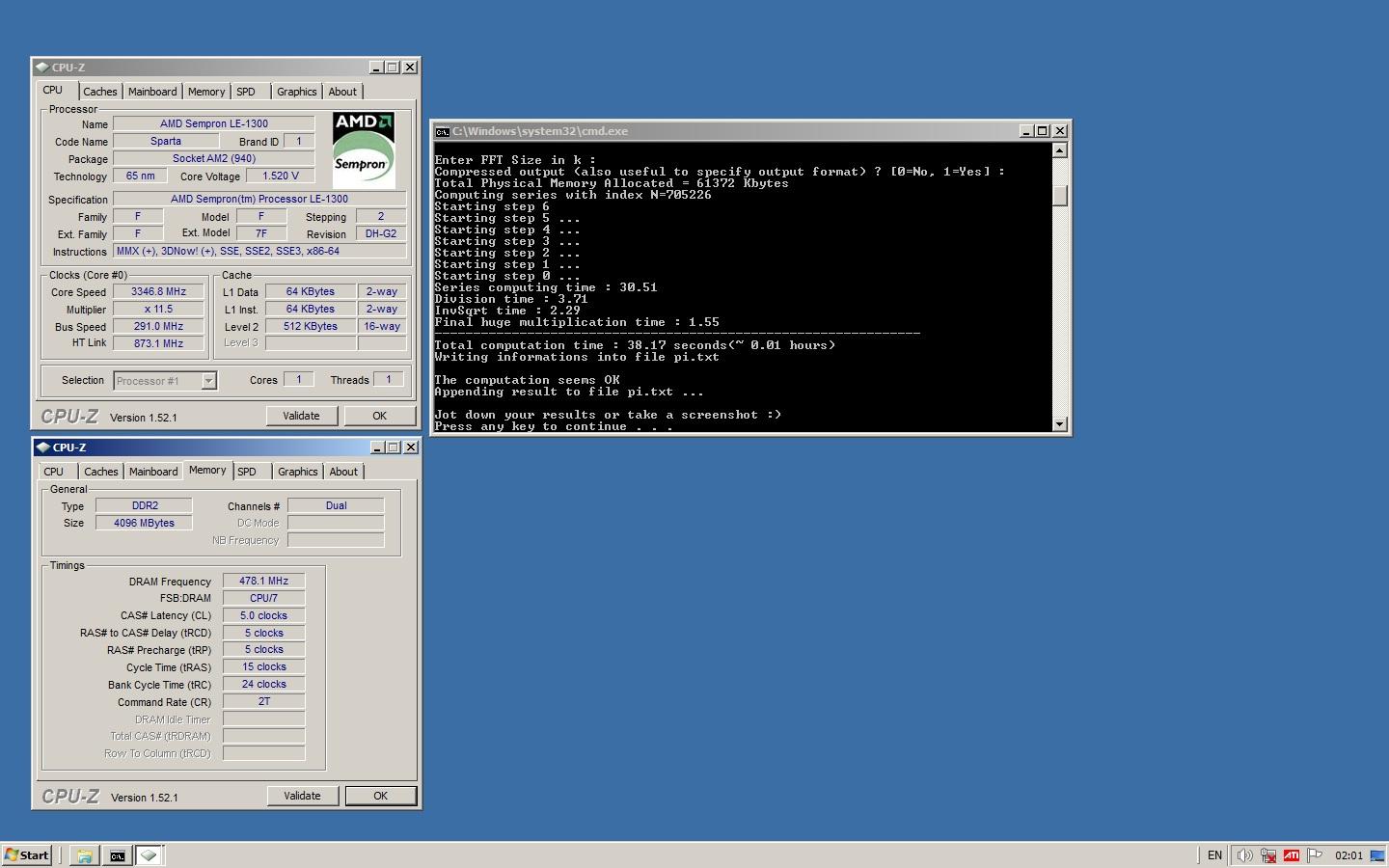Open system menu icon of top CPU-Z window

[42, 68]
